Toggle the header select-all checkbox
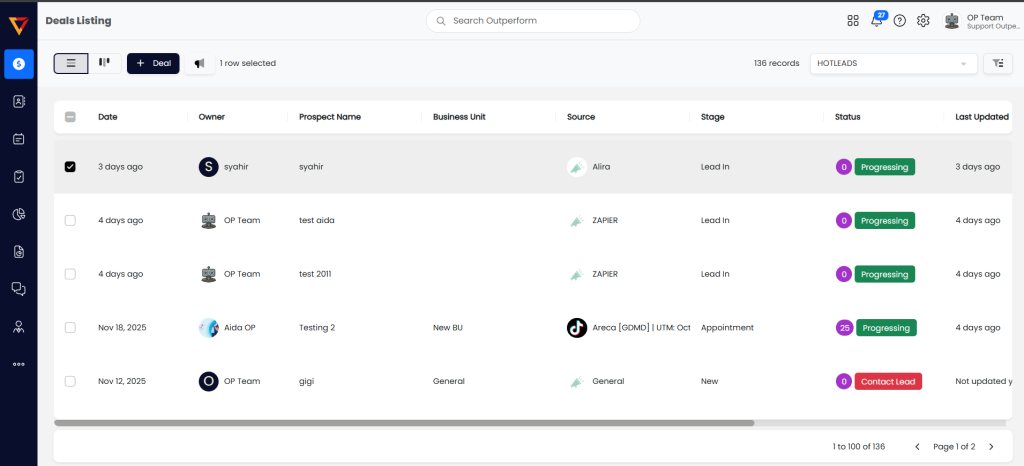 point(70,117)
